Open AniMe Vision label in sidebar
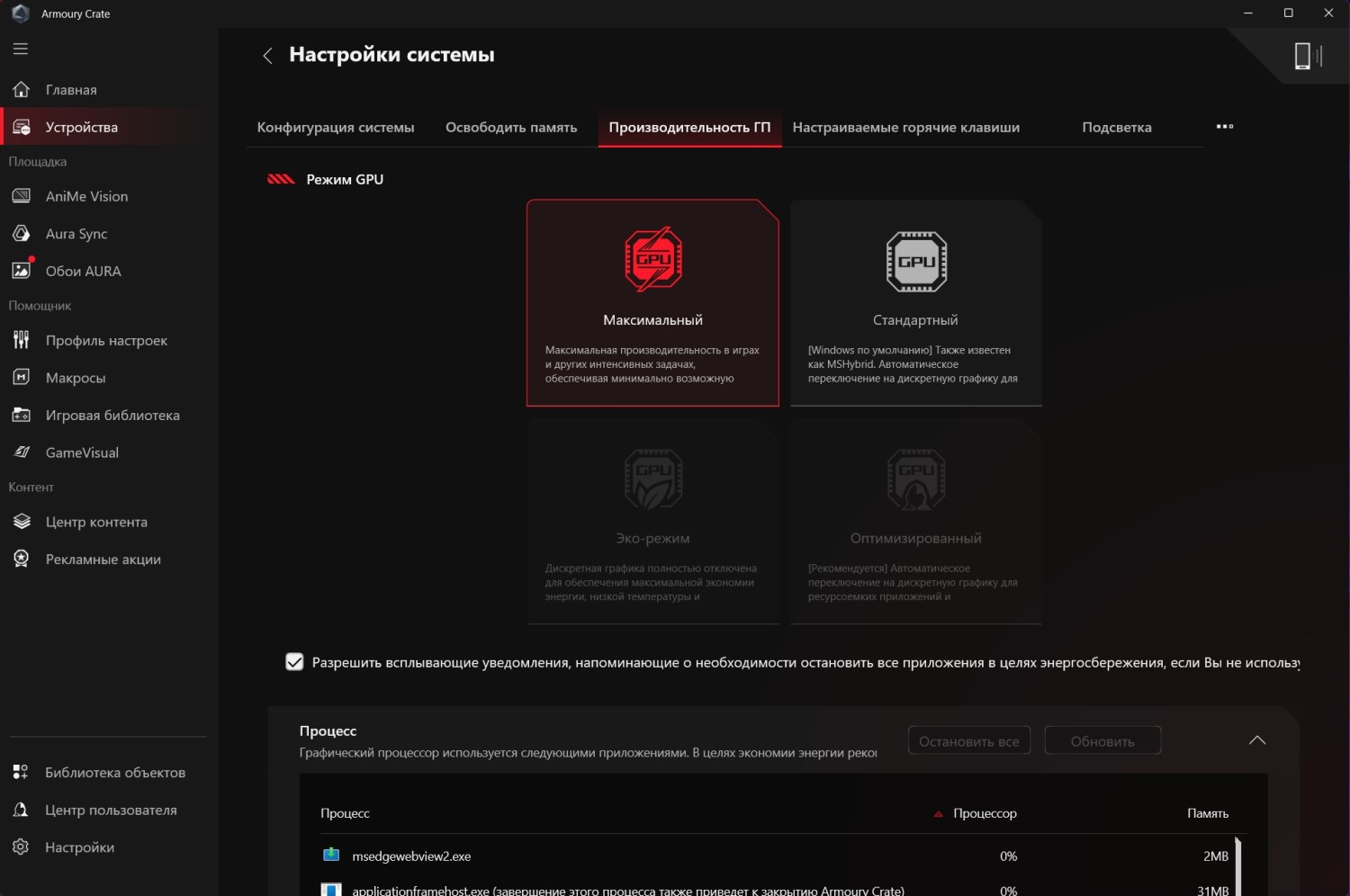Image resolution: width=1350 pixels, height=896 pixels. tap(86, 197)
